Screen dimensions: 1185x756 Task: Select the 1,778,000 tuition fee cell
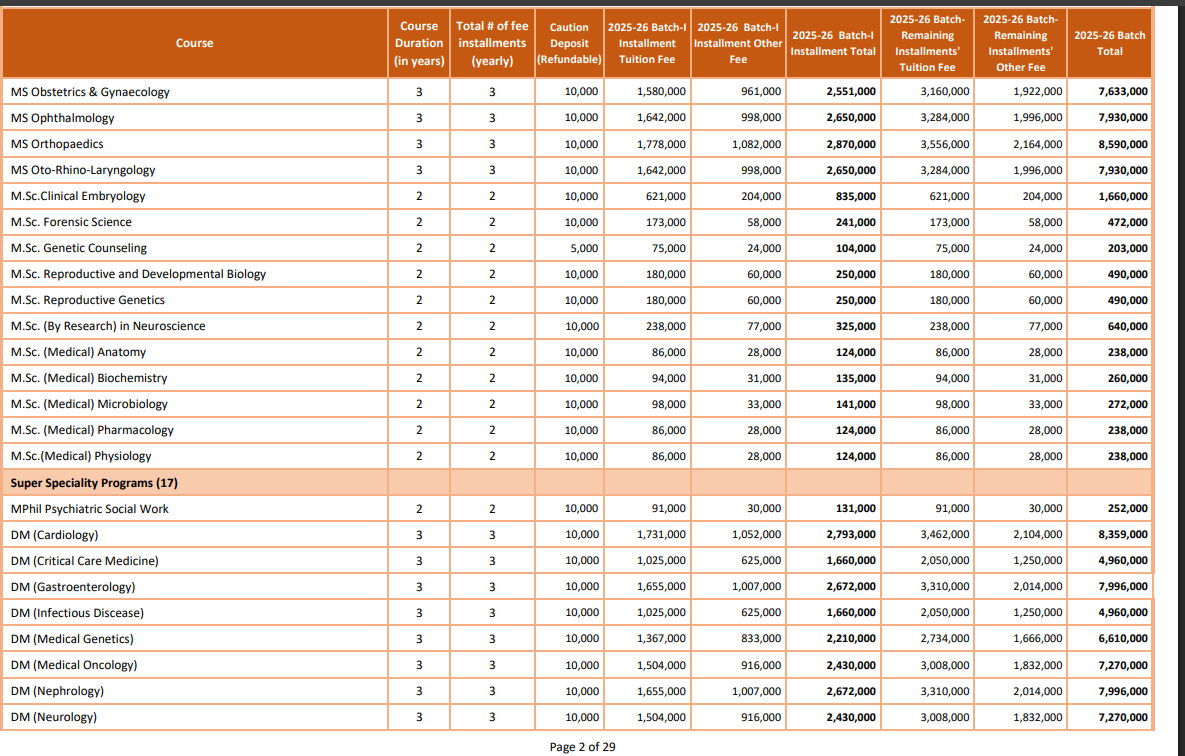pyautogui.click(x=661, y=144)
